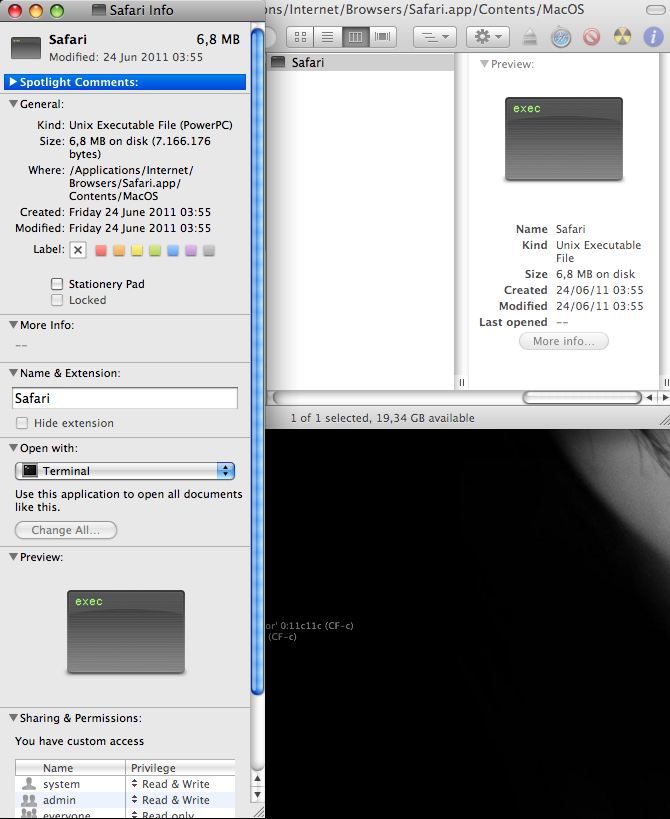670x819 pixels.
Task: Open the Action gear menu in Finder
Action: click(x=488, y=37)
